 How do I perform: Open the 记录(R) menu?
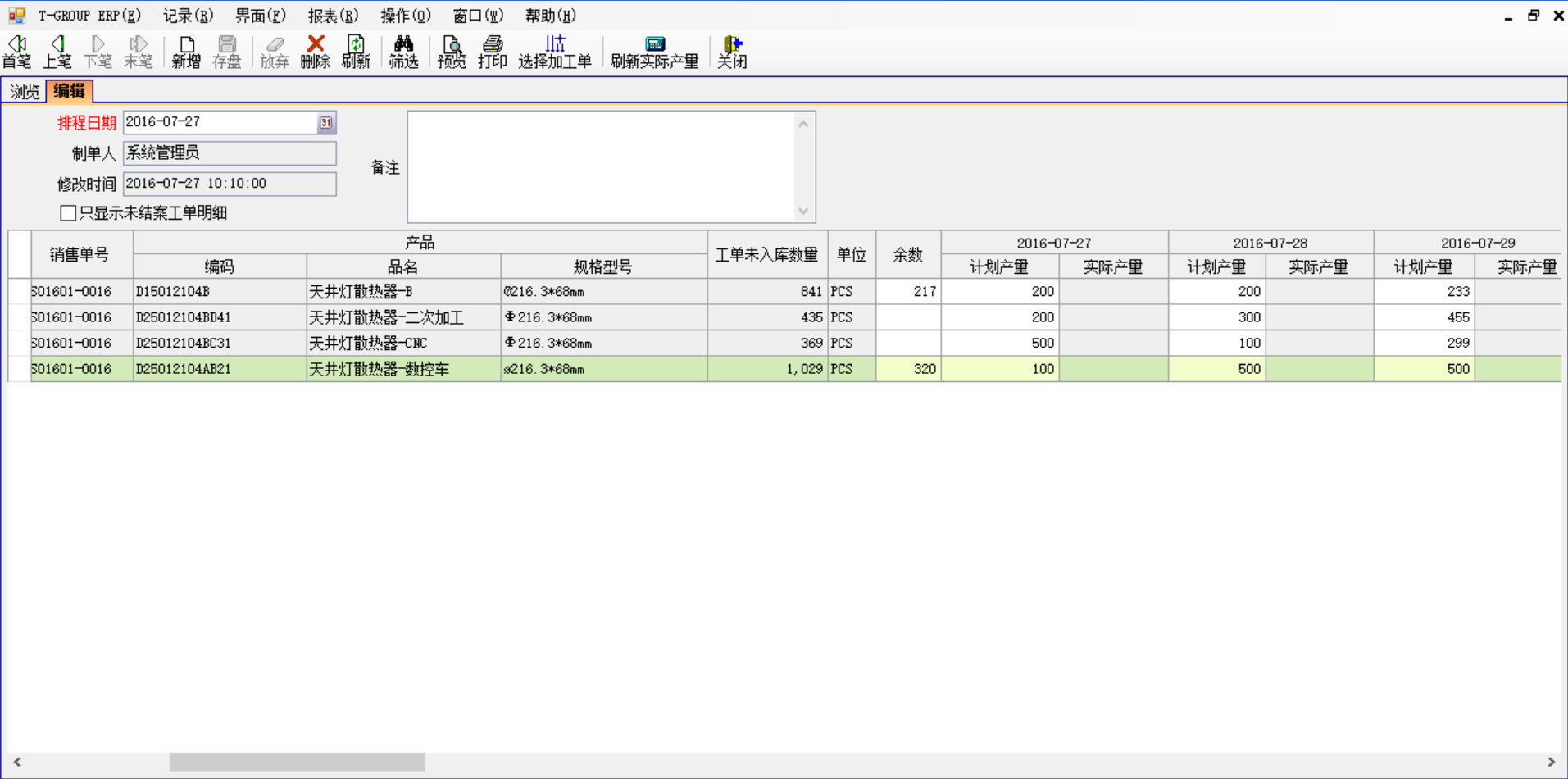tap(188, 16)
